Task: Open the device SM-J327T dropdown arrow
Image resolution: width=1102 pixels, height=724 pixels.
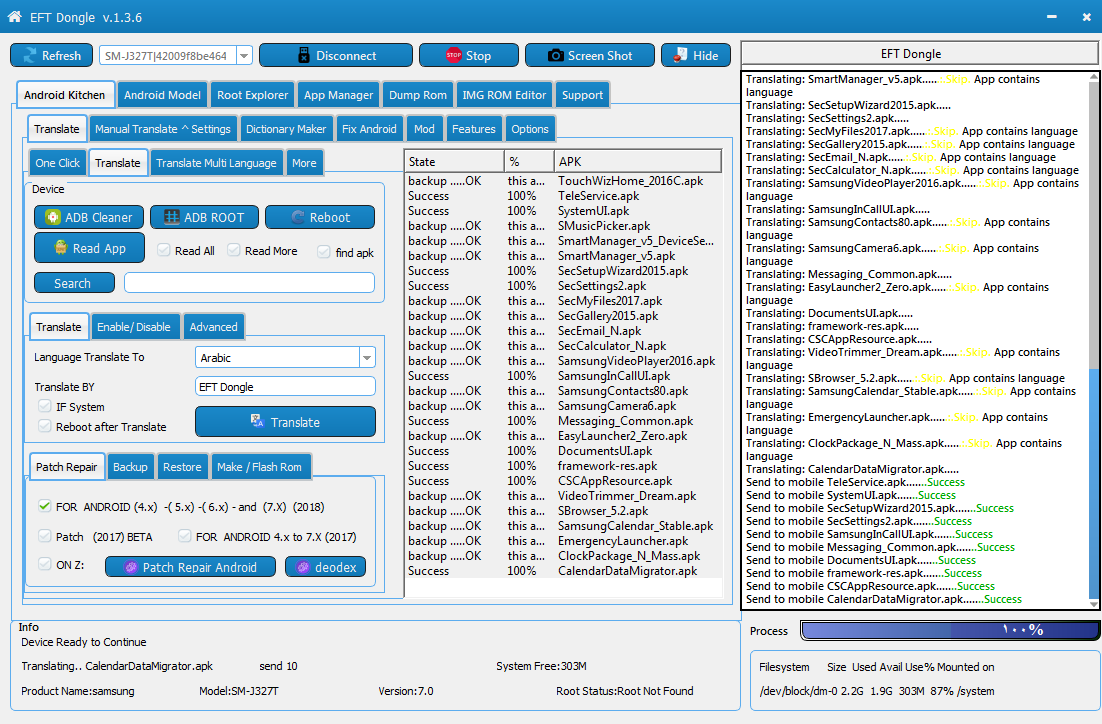Action: coord(244,56)
